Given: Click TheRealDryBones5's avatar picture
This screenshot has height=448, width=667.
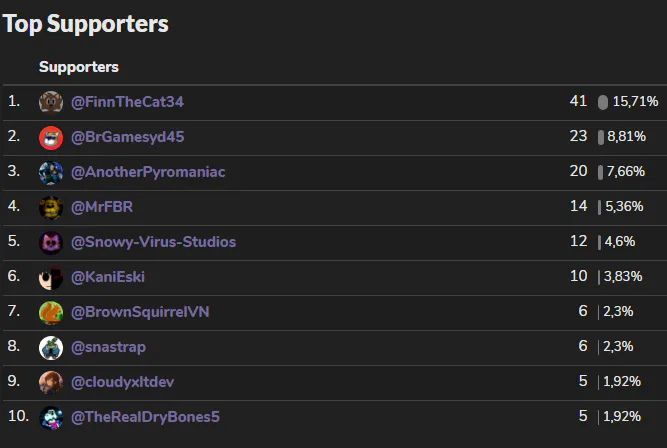Looking at the screenshot, I should (51, 418).
